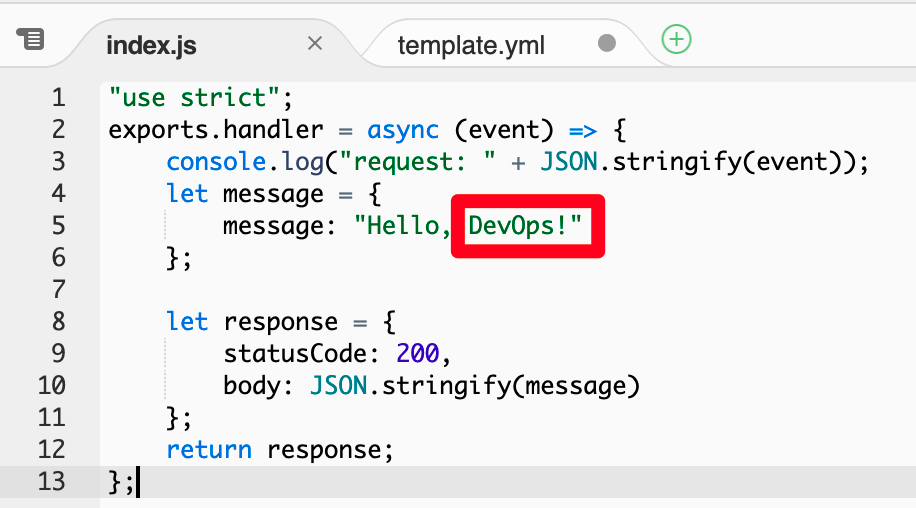Click the async keyword on line 2

pos(403,130)
